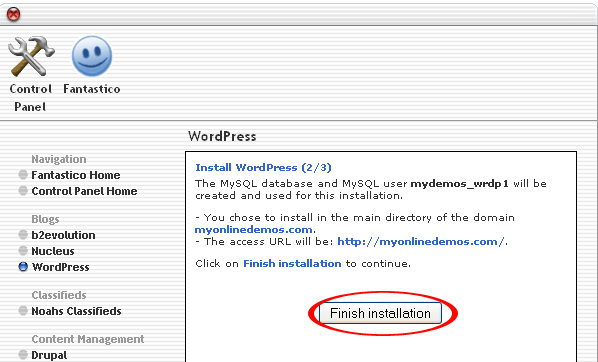
Task: Go to Control Panel Home link
Action: (84, 191)
